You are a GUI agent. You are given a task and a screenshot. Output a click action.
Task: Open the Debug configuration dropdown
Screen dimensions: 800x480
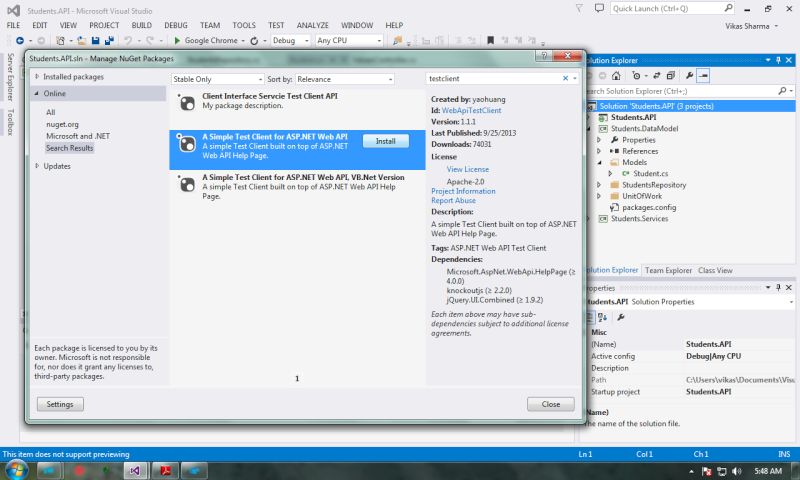pyautogui.click(x=290, y=40)
